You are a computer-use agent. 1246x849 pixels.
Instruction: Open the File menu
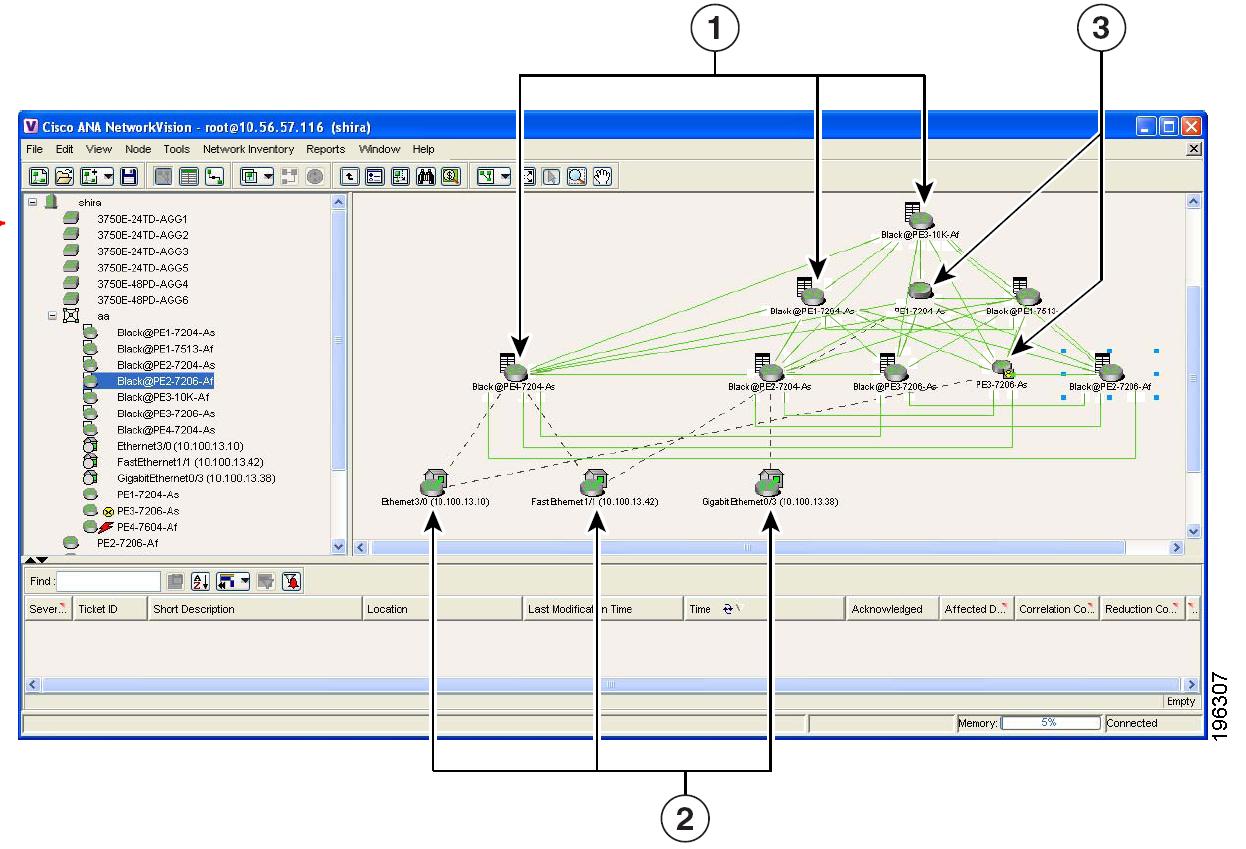tap(35, 149)
